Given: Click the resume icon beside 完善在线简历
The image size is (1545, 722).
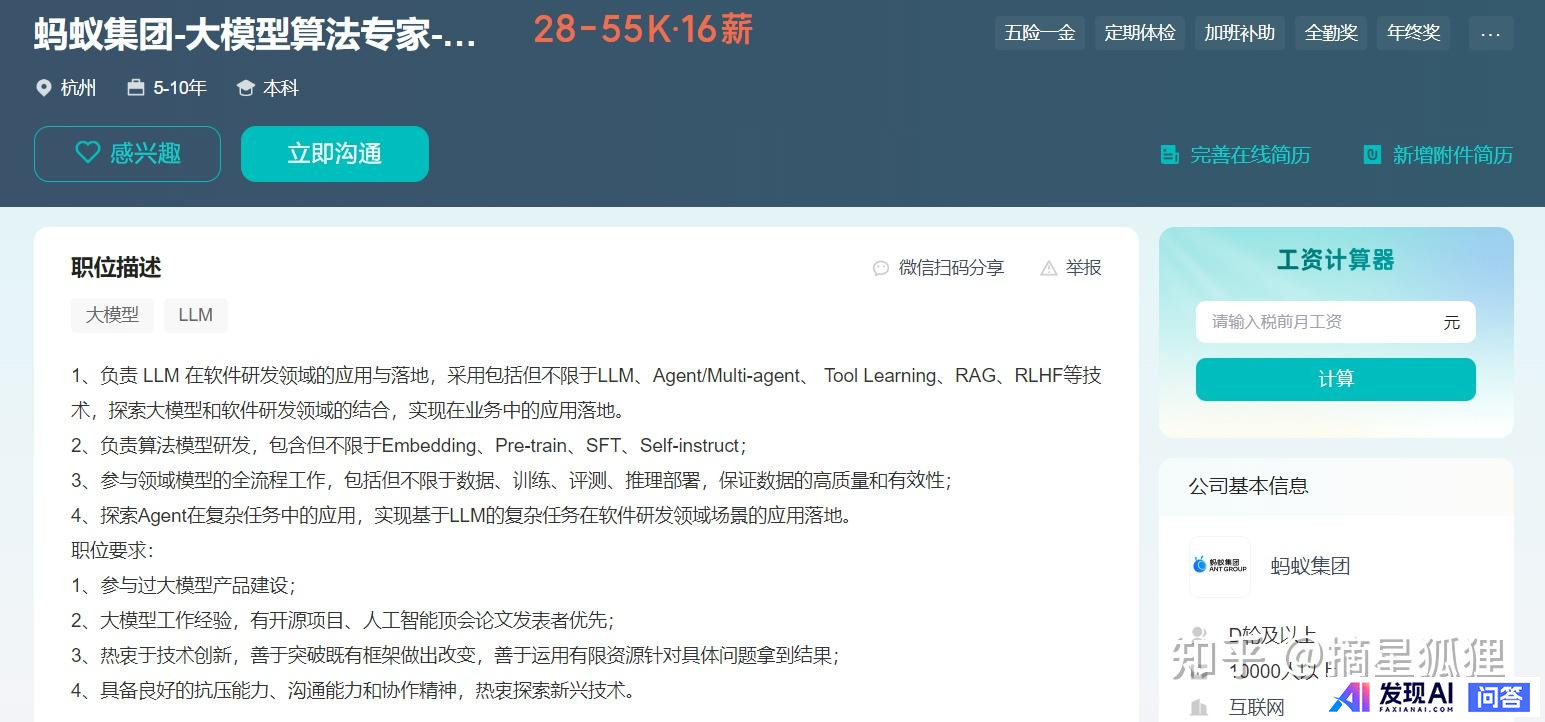Looking at the screenshot, I should pos(1169,155).
